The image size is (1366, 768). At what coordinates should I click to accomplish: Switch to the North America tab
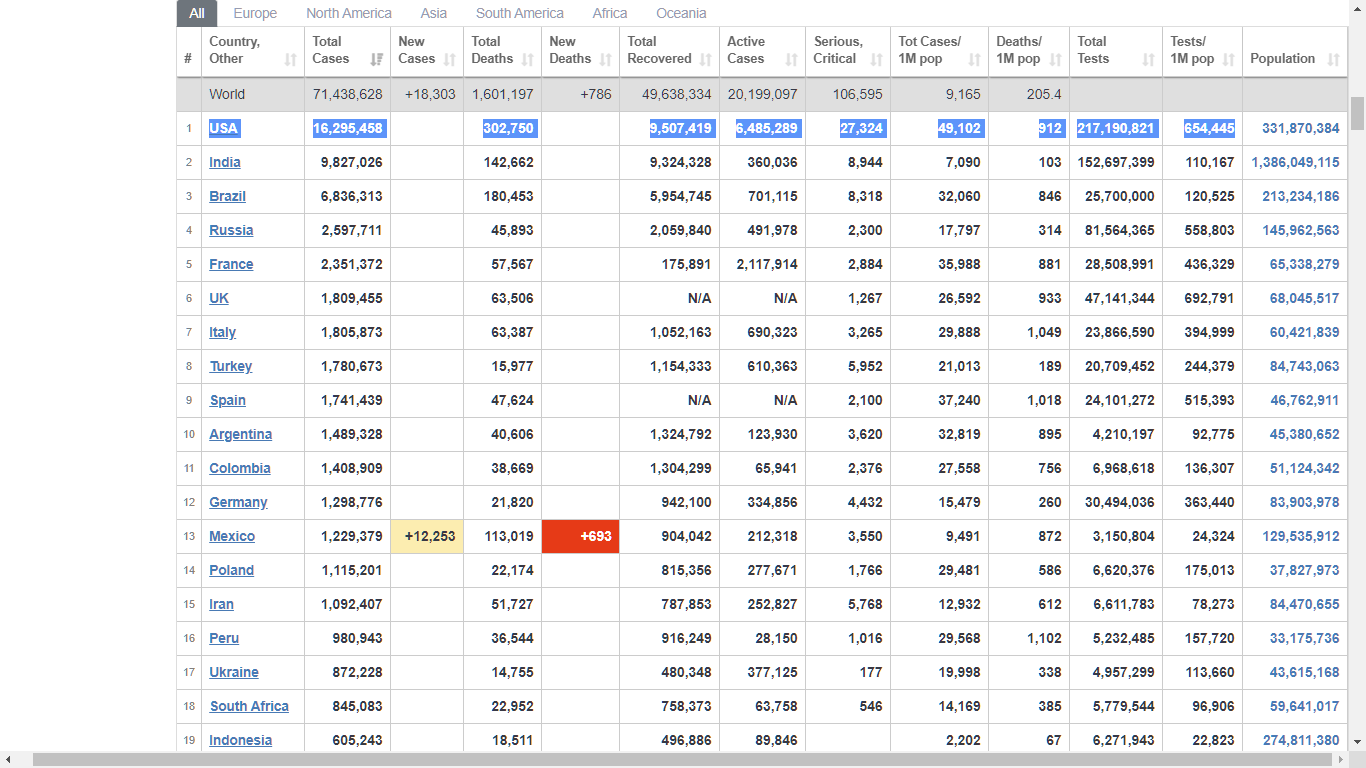coord(349,13)
